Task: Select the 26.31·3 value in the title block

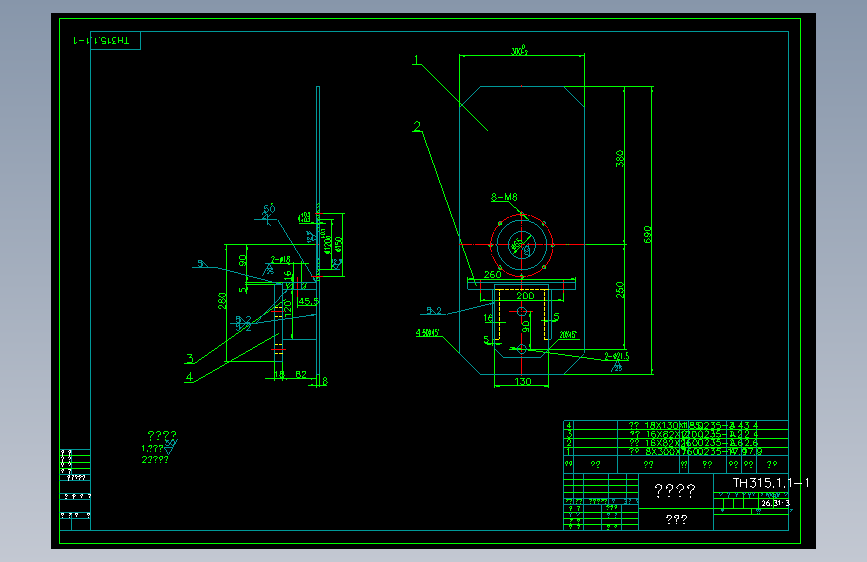Action: [775, 503]
